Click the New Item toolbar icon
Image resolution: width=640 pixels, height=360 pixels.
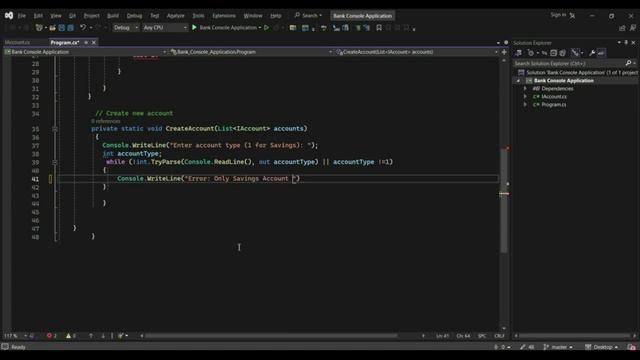(39, 28)
